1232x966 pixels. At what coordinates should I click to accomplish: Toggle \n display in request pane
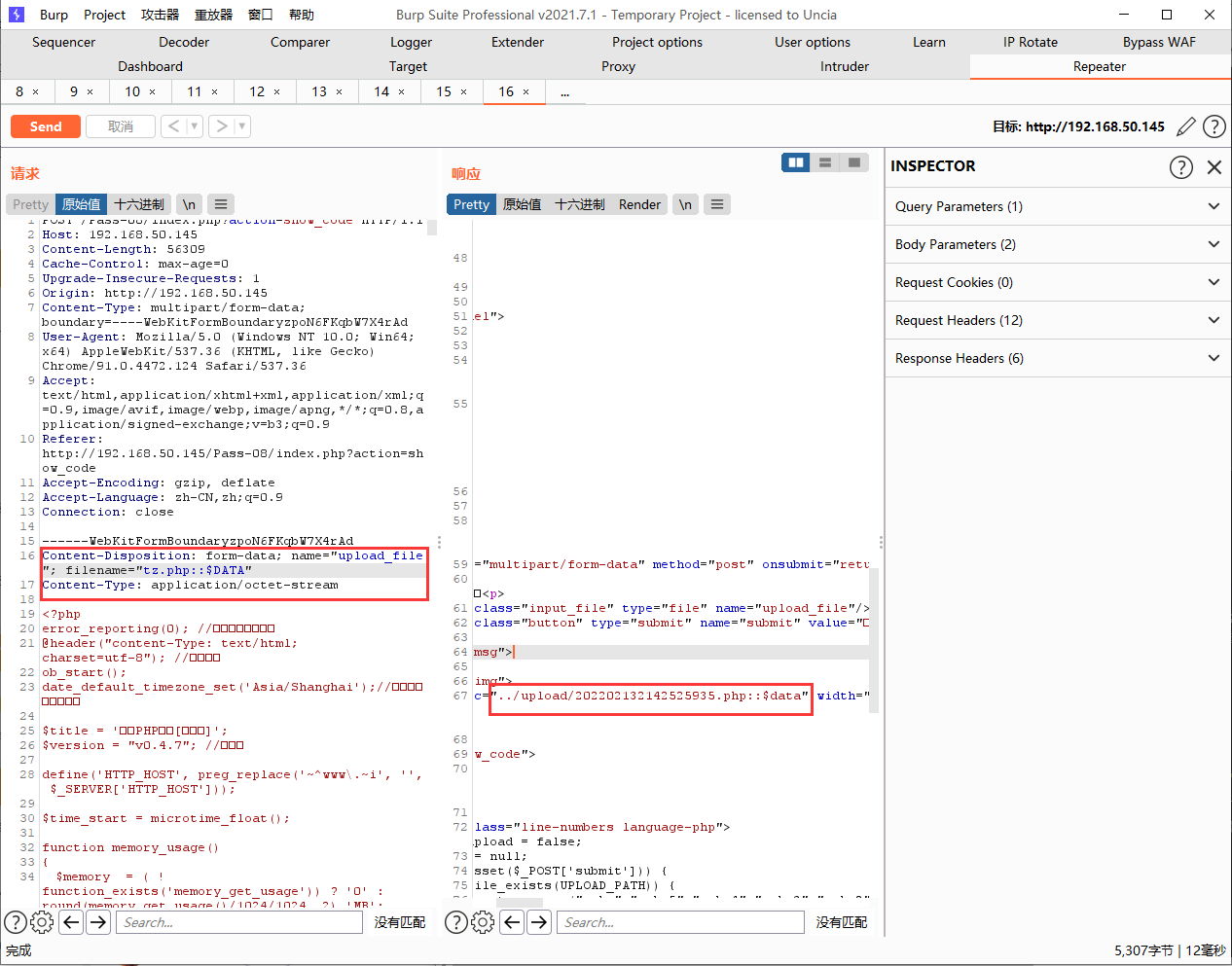click(x=189, y=204)
